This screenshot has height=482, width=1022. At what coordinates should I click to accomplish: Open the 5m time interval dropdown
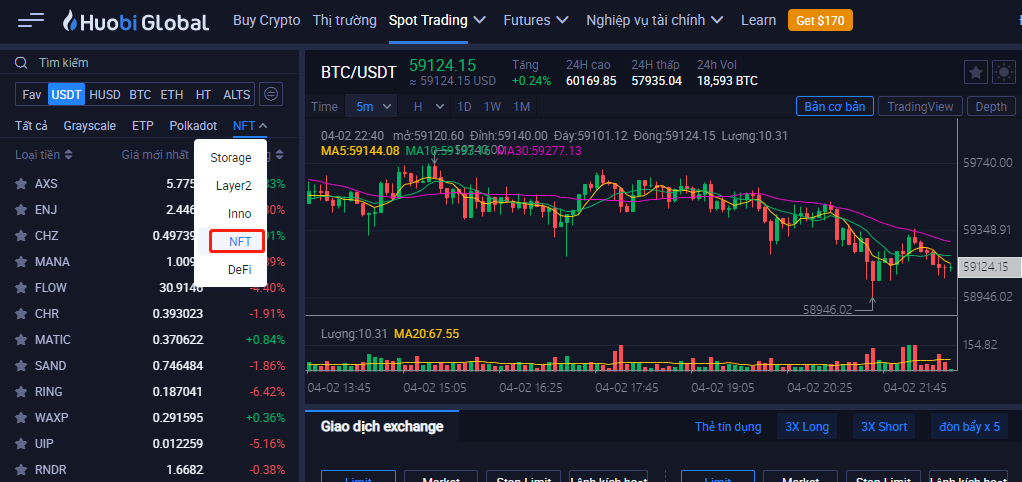pos(371,106)
